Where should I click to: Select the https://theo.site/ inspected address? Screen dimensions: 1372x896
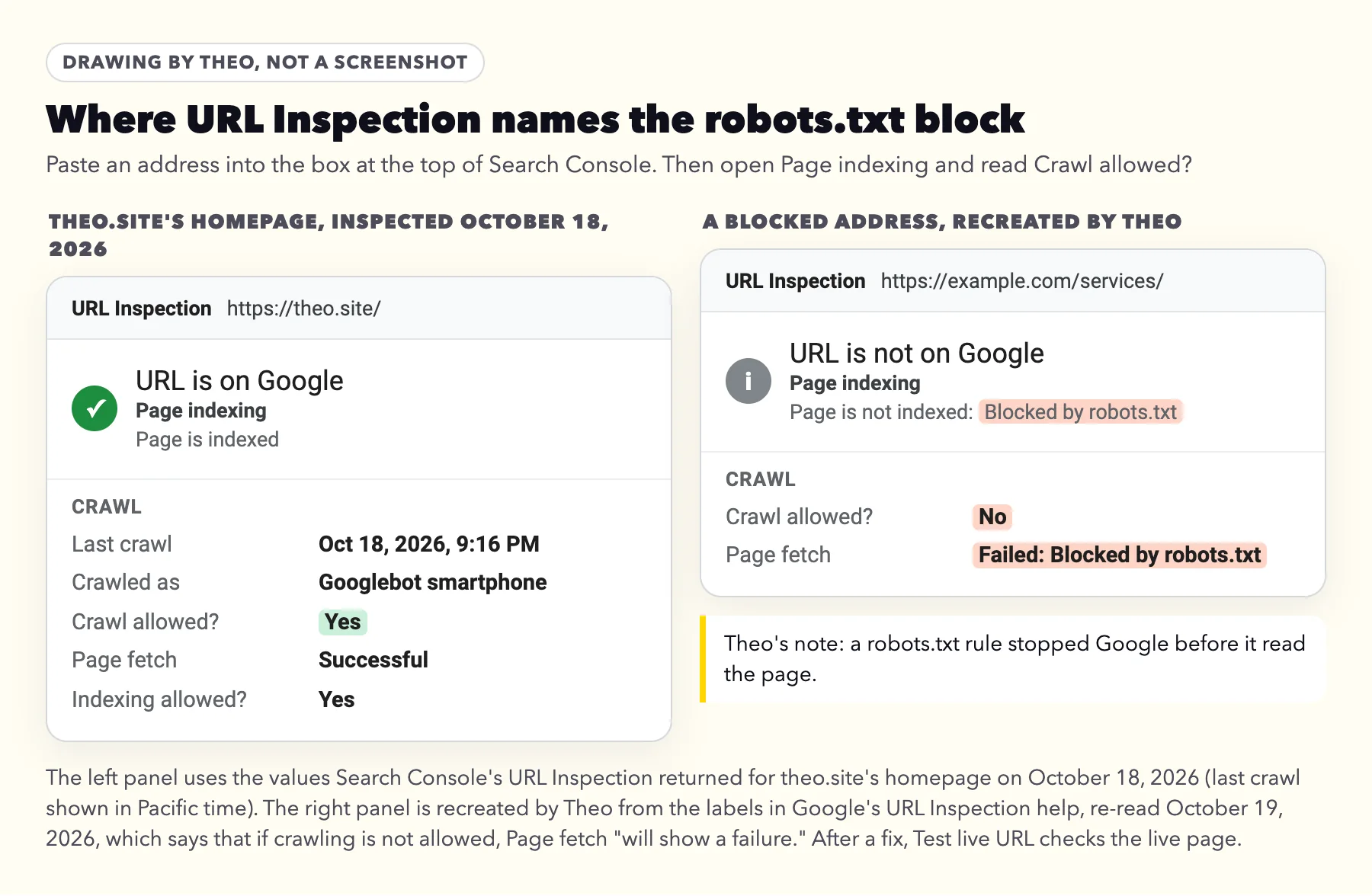point(303,309)
